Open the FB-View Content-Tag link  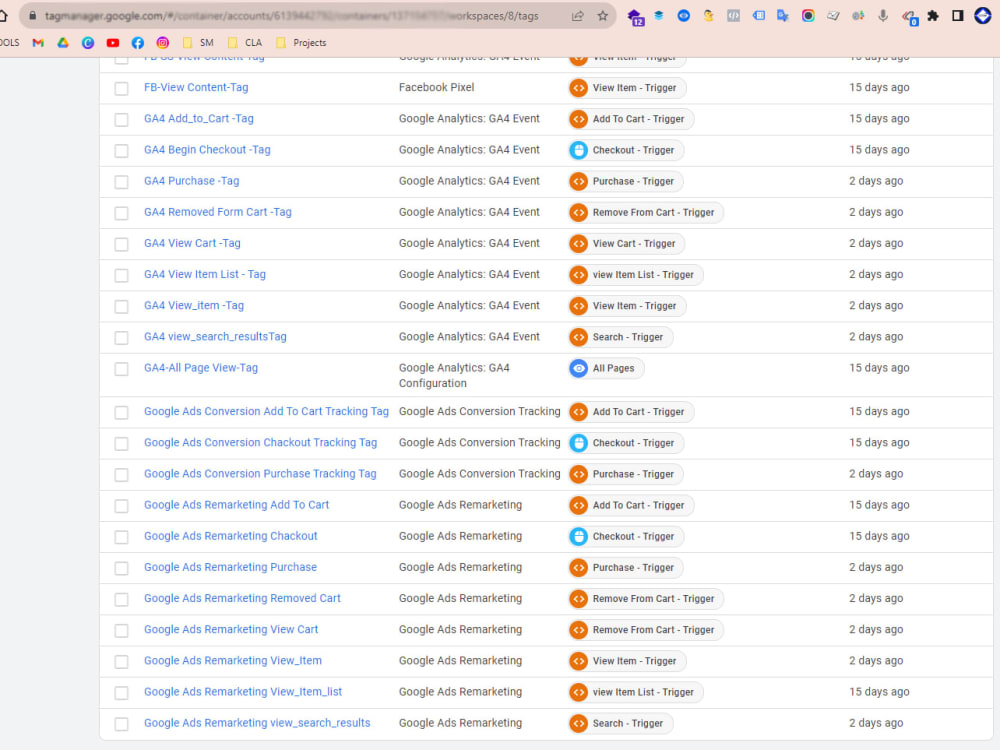196,87
